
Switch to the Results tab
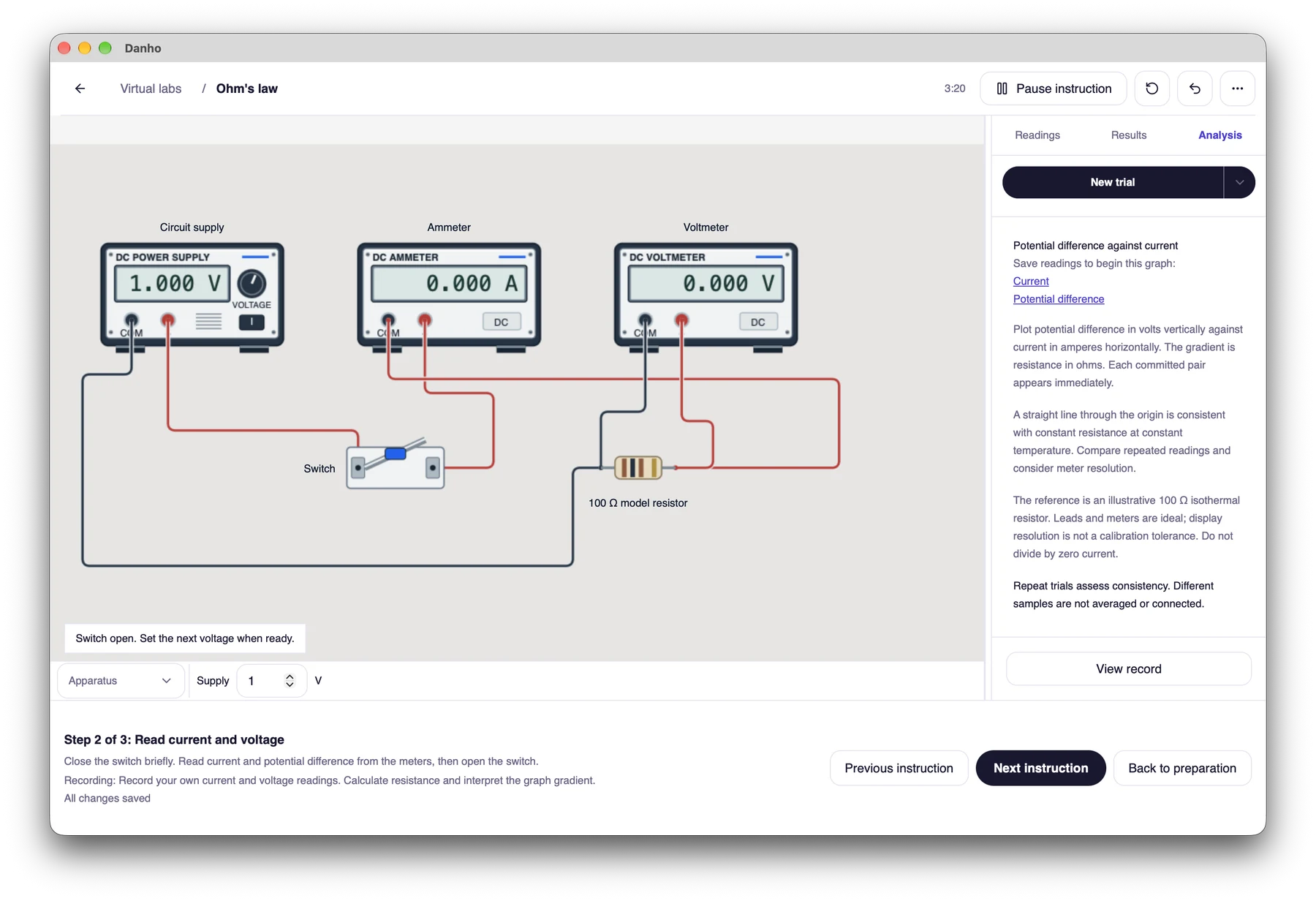coord(1128,135)
